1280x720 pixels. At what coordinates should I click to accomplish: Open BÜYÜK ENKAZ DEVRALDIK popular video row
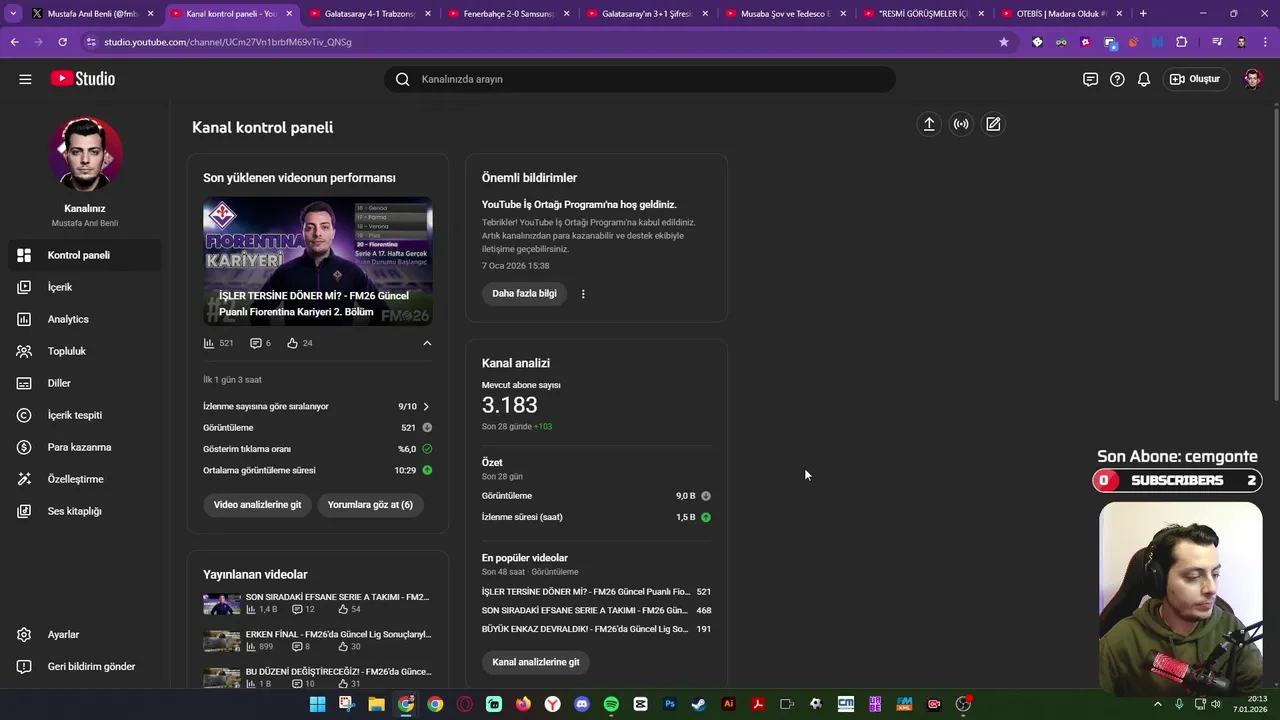pyautogui.click(x=596, y=629)
